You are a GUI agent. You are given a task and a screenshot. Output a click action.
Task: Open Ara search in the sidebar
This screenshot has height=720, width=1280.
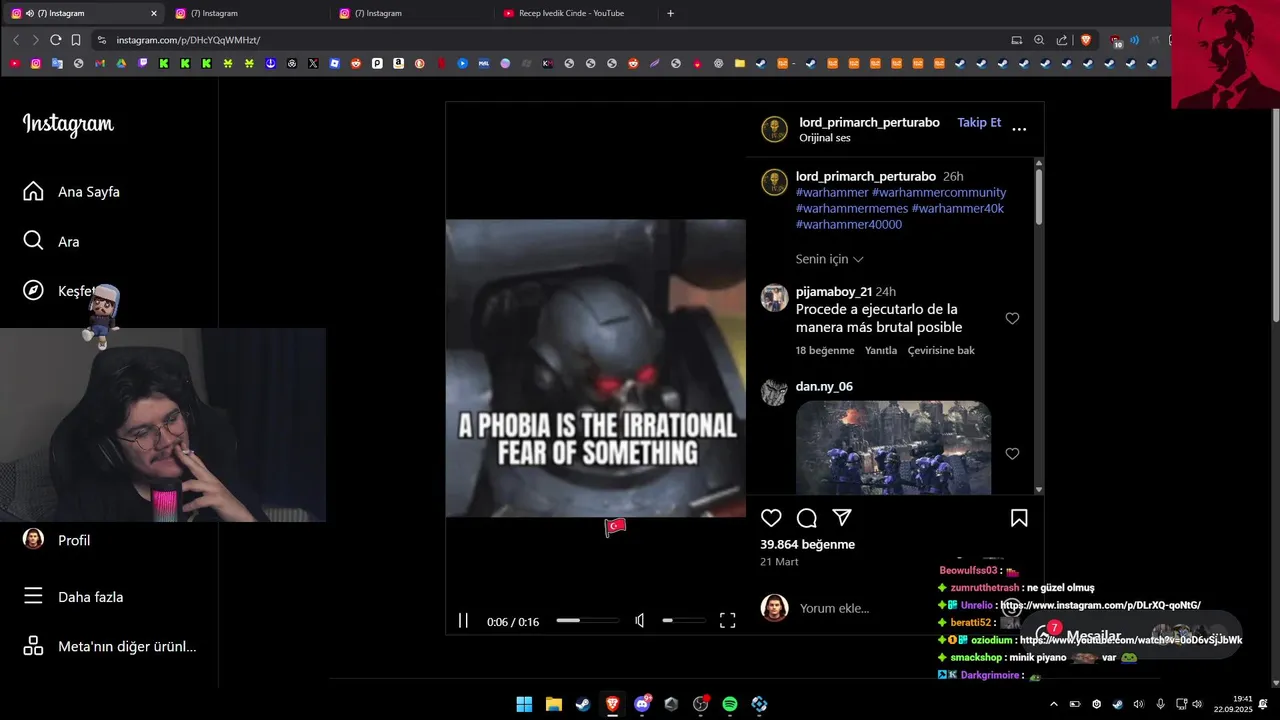pyautogui.click(x=51, y=241)
